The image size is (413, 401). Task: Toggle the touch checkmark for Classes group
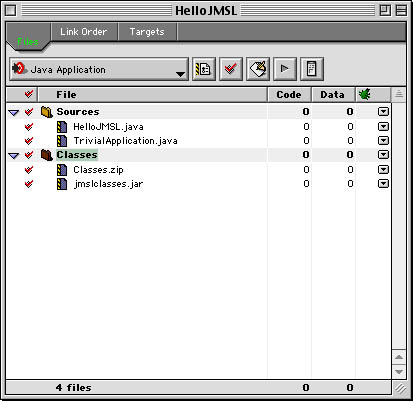coord(29,155)
